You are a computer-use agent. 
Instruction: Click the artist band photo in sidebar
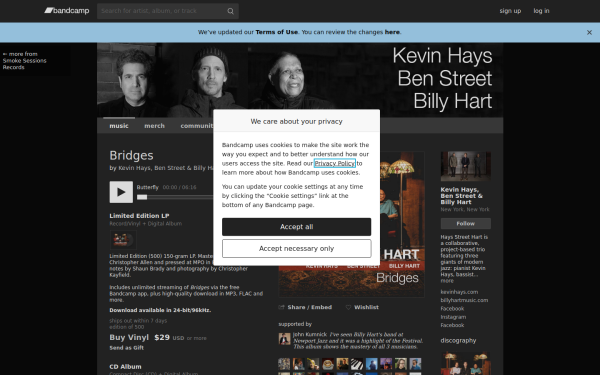point(466,166)
